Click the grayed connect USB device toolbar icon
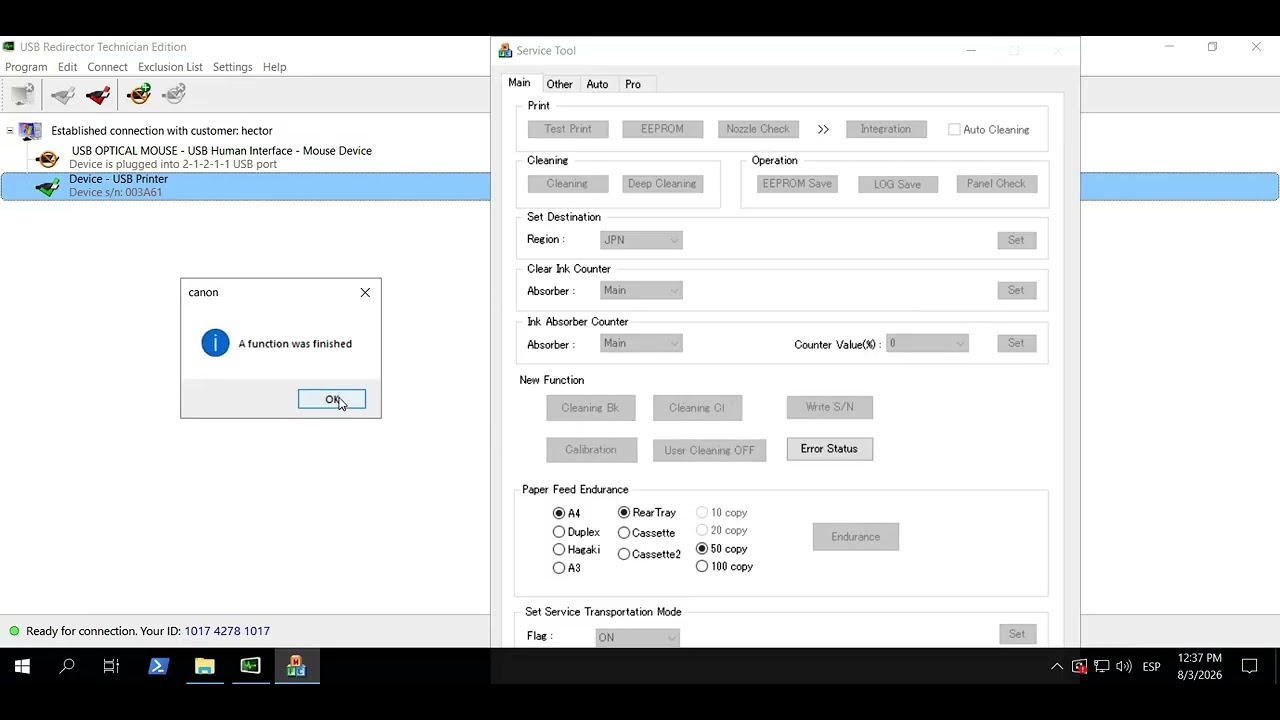This screenshot has width=1280, height=720. click(x=63, y=94)
